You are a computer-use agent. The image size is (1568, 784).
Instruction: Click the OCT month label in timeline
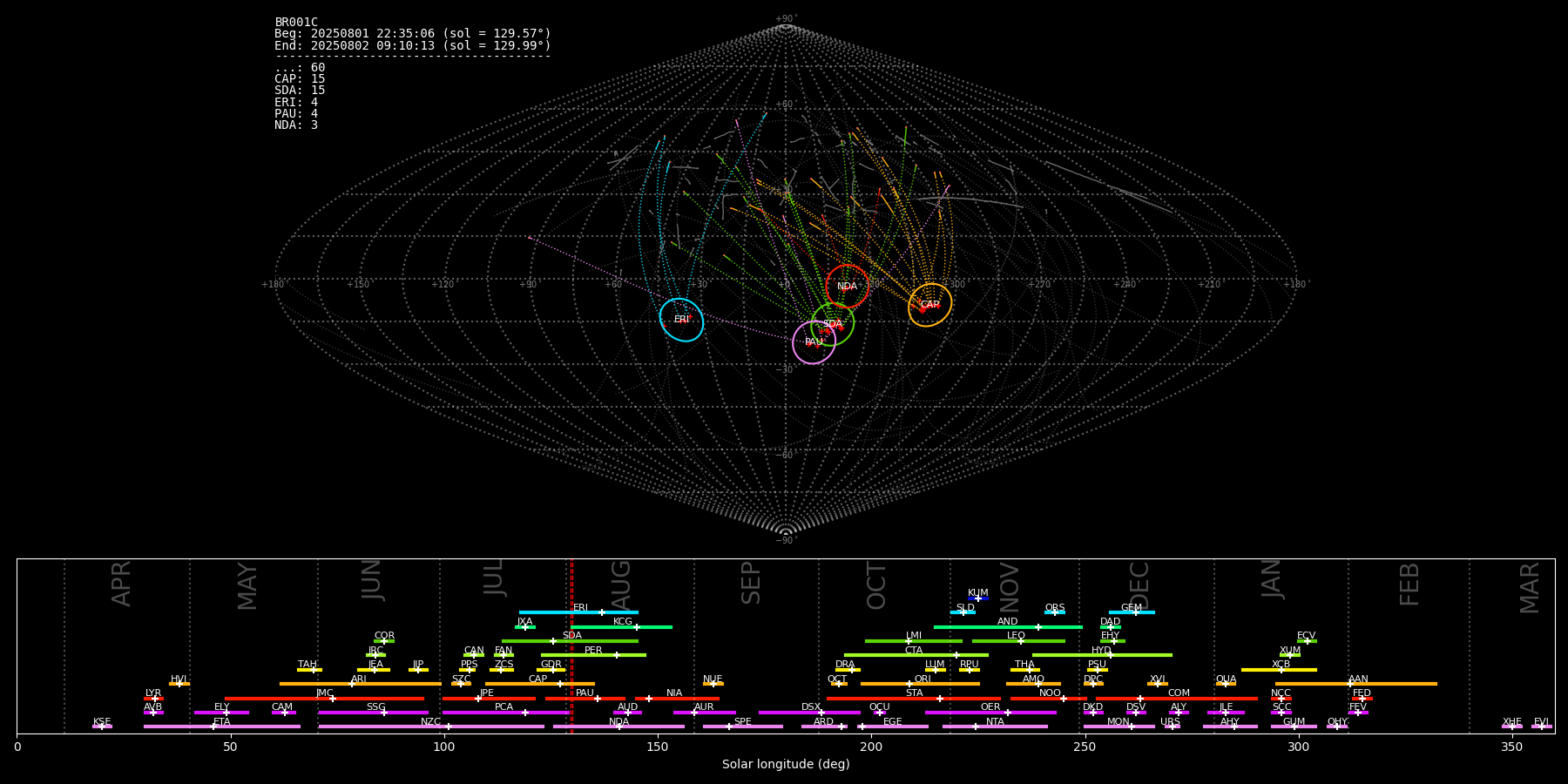pos(876,585)
